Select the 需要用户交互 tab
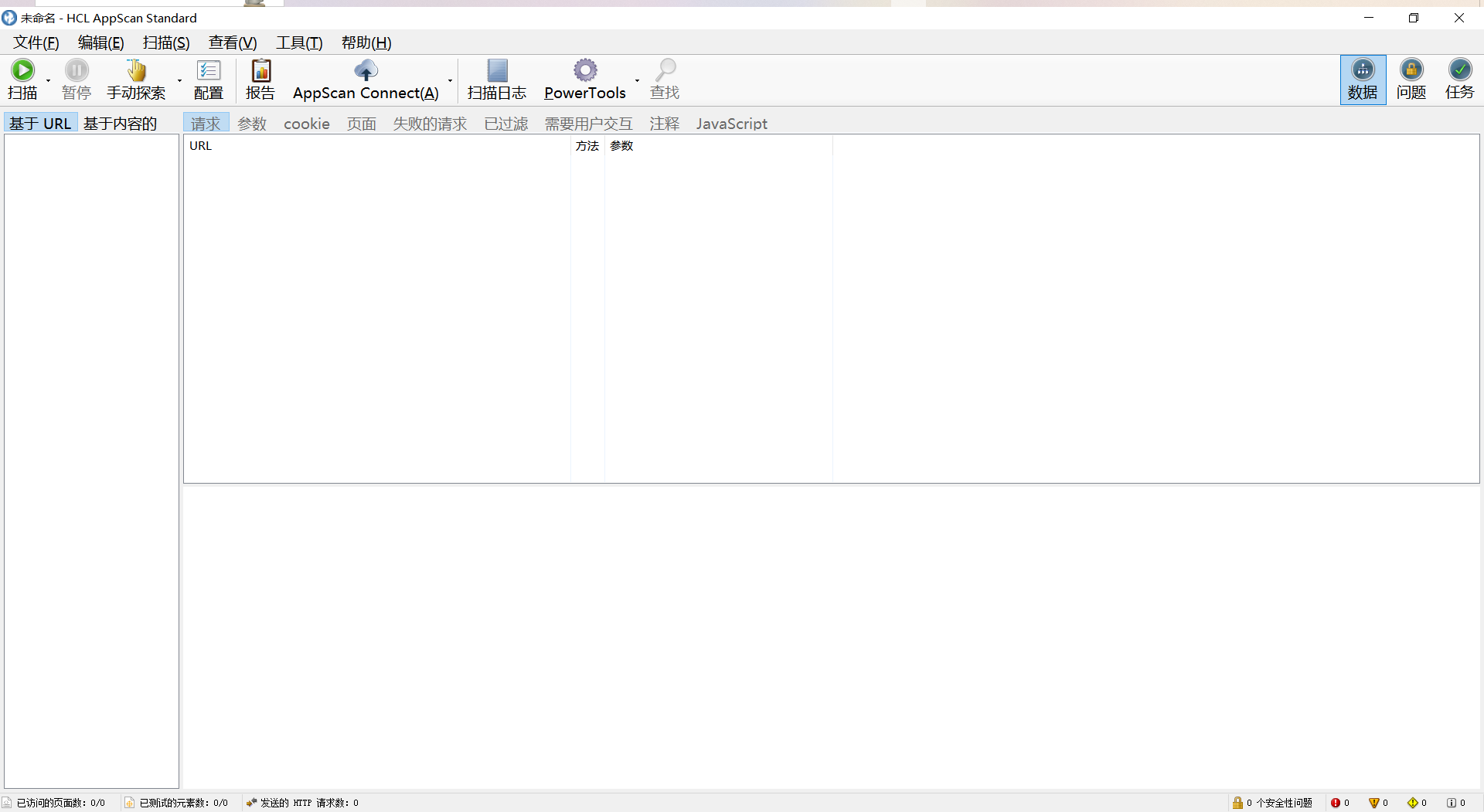Screen dimensions: 1484x812 pos(589,124)
